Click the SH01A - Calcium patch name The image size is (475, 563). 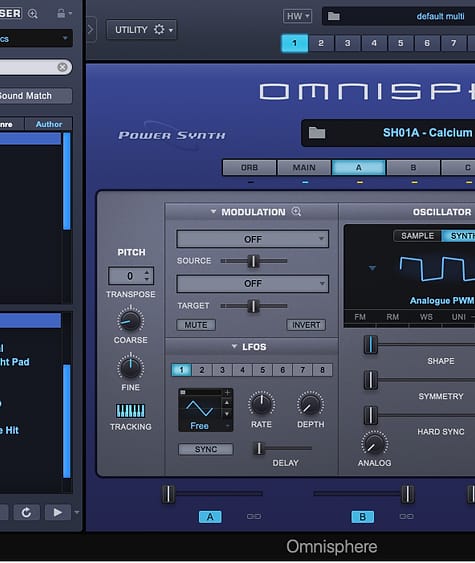tap(427, 133)
